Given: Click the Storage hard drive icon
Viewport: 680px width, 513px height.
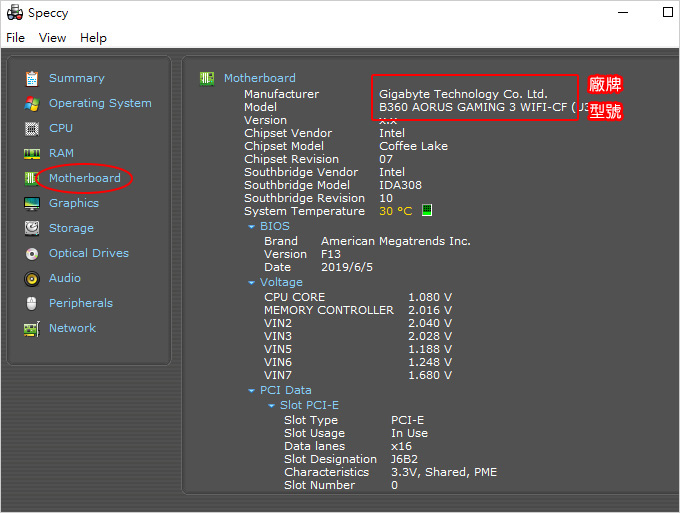Looking at the screenshot, I should (x=32, y=228).
